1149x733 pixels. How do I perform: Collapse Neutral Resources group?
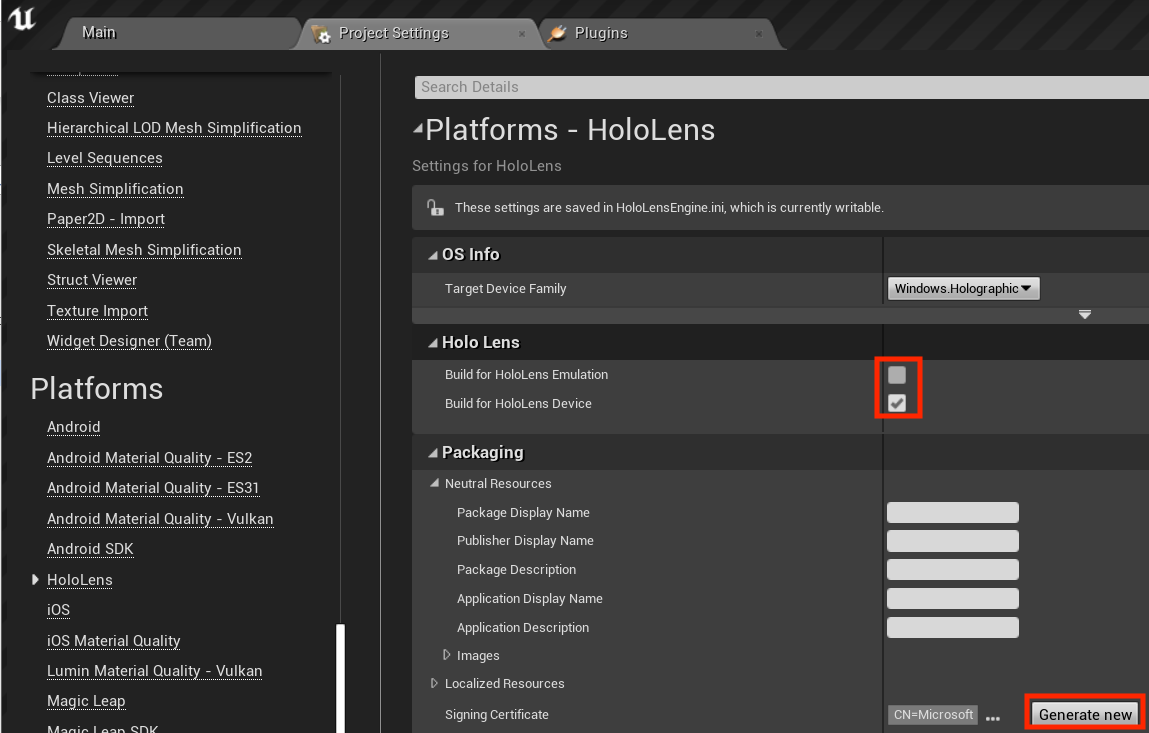(x=435, y=483)
